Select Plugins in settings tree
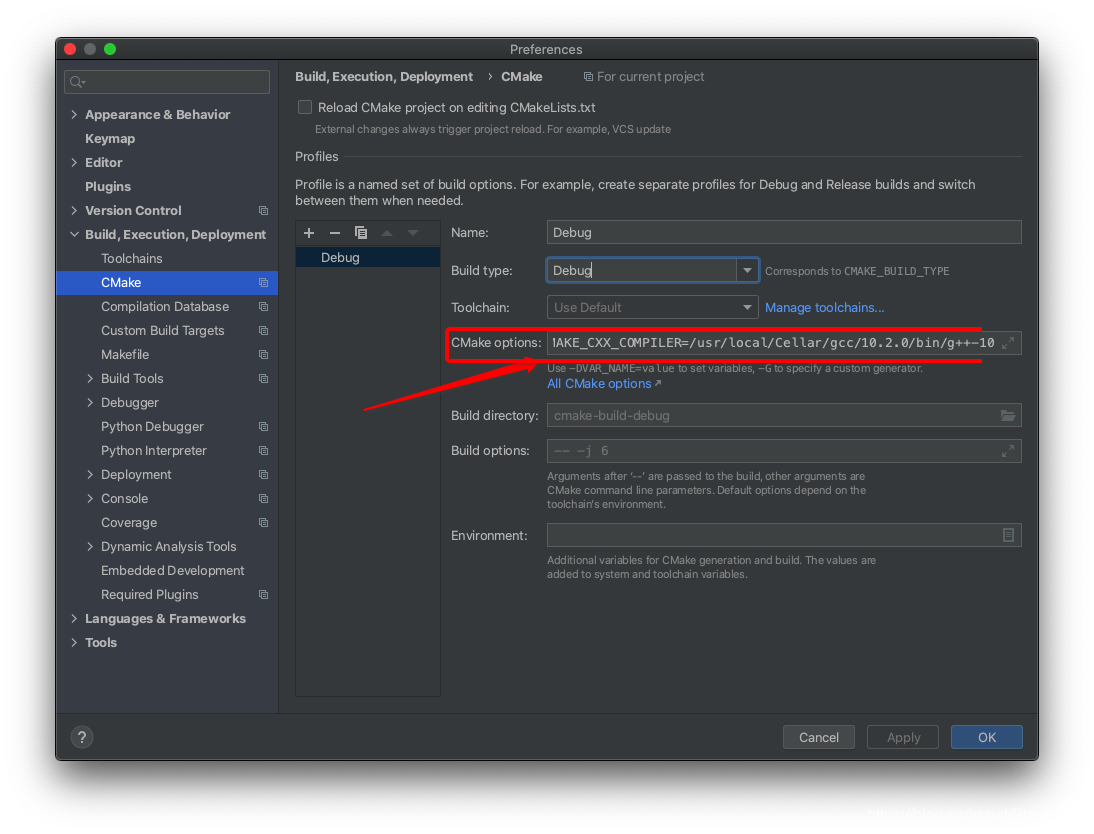The width and height of the screenshot is (1094, 834). tap(107, 186)
